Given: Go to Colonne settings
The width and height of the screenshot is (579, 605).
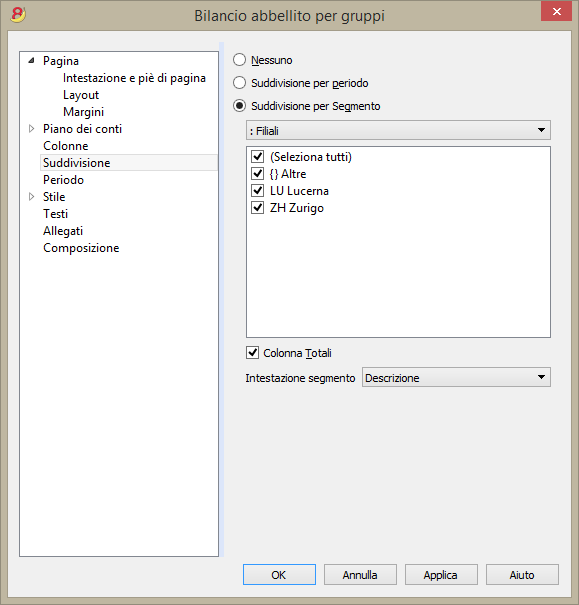Looking at the screenshot, I should tap(66, 146).
